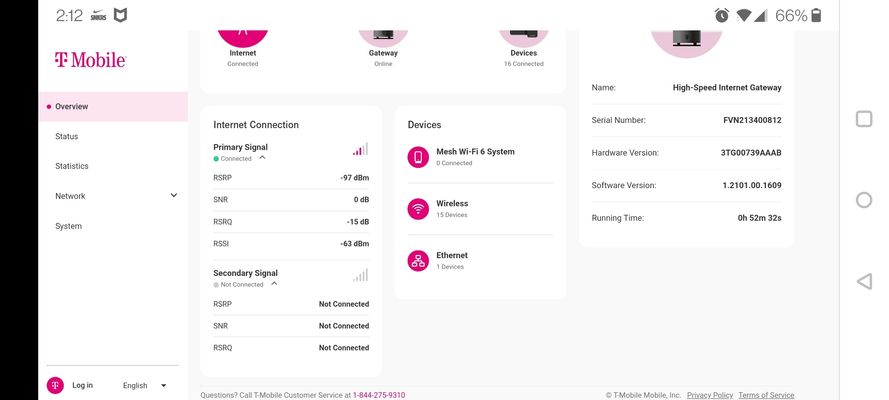Tap the battery status bar icon
The image size is (889, 400).
click(816, 15)
